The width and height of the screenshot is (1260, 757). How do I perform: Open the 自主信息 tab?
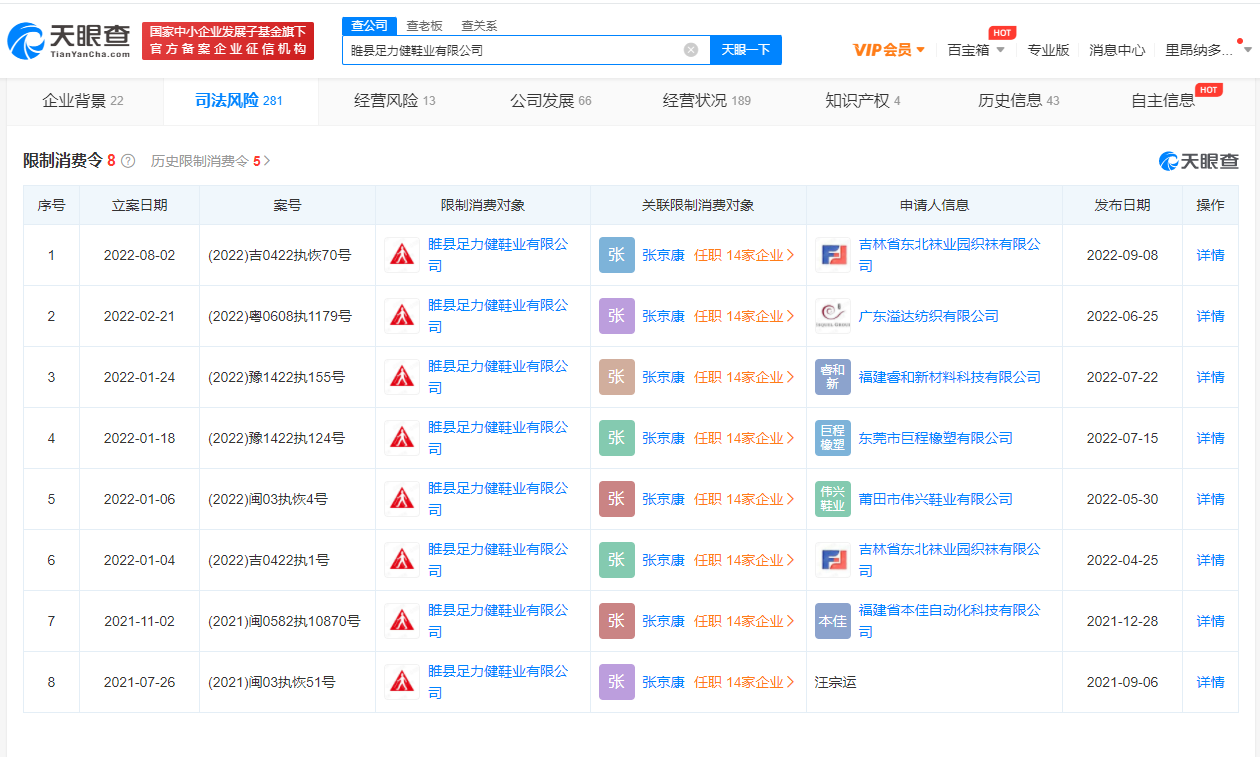(x=1163, y=100)
